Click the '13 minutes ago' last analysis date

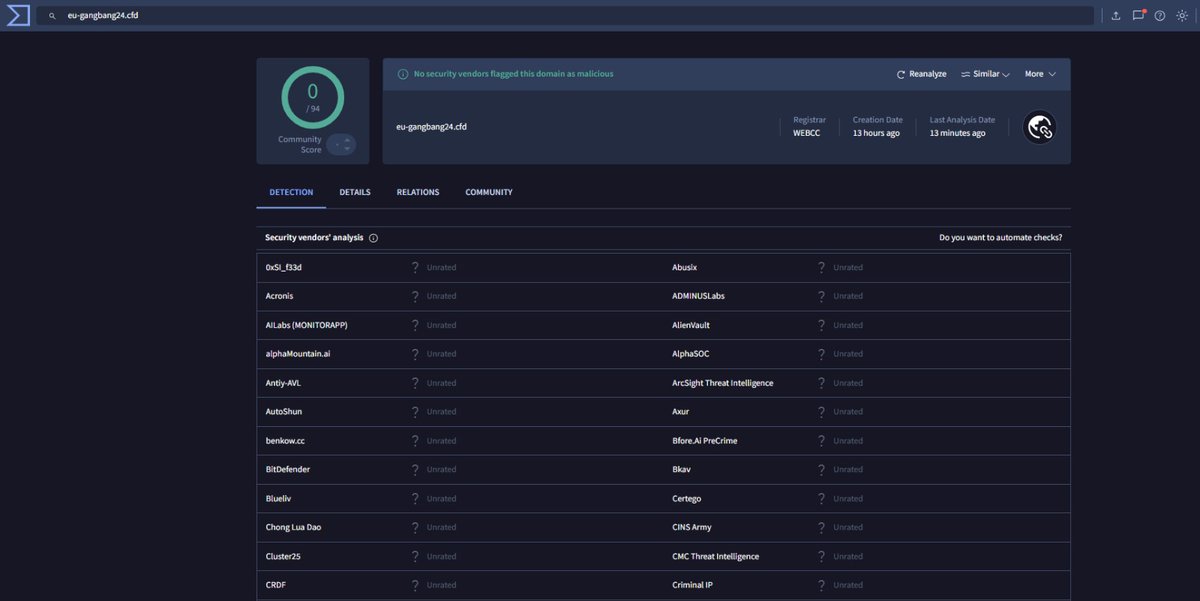pyautogui.click(x=957, y=133)
